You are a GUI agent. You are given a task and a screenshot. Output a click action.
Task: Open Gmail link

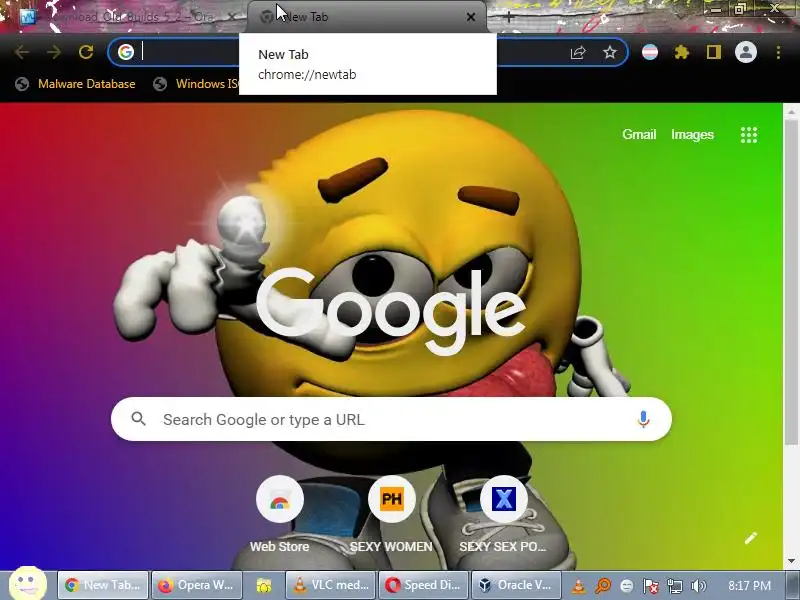coord(639,134)
